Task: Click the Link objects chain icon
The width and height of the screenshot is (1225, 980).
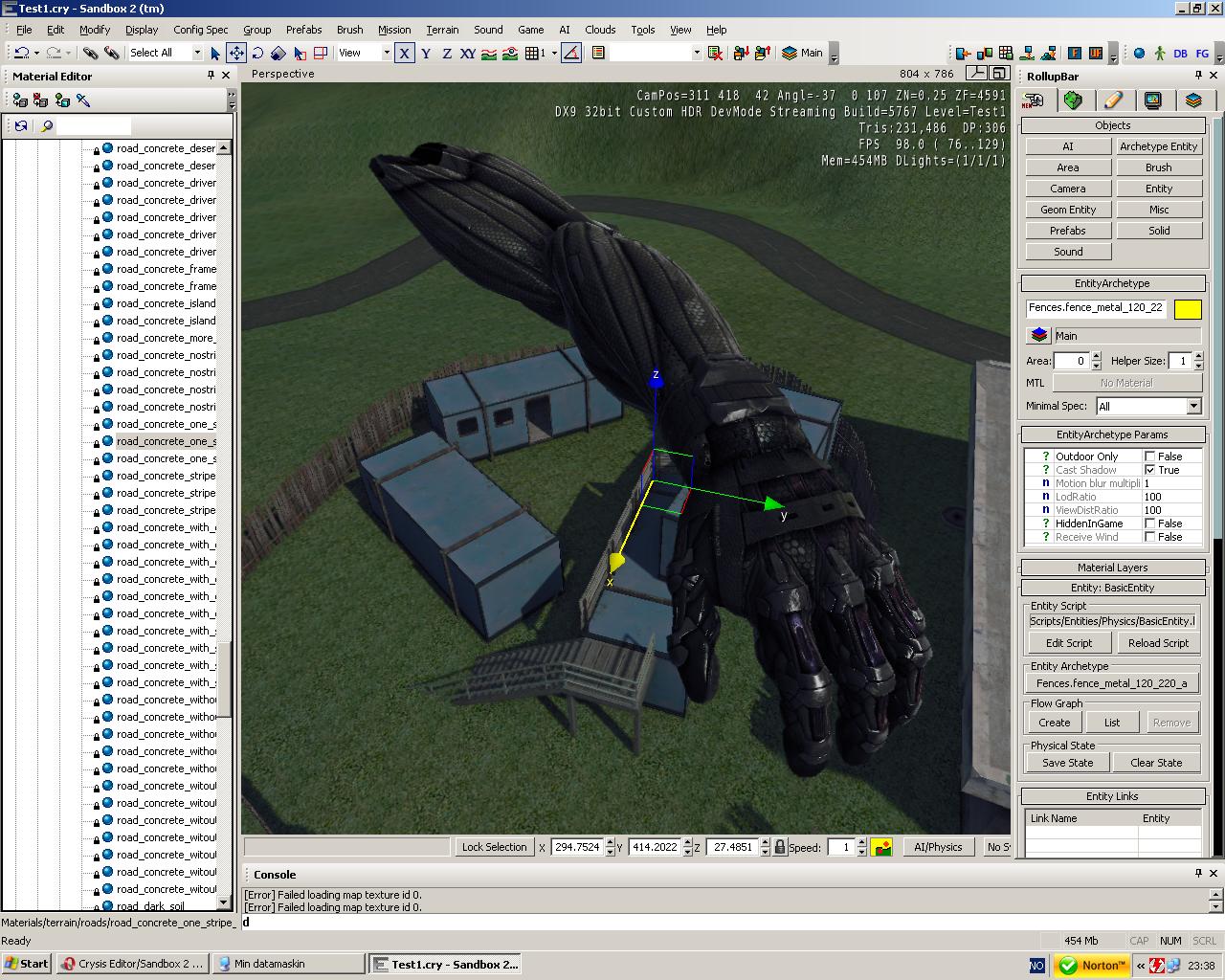Action: pos(90,53)
